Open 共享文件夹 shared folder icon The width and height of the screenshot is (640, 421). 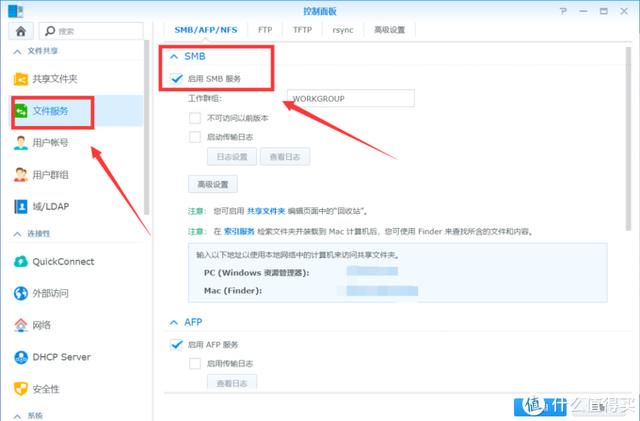coord(20,78)
